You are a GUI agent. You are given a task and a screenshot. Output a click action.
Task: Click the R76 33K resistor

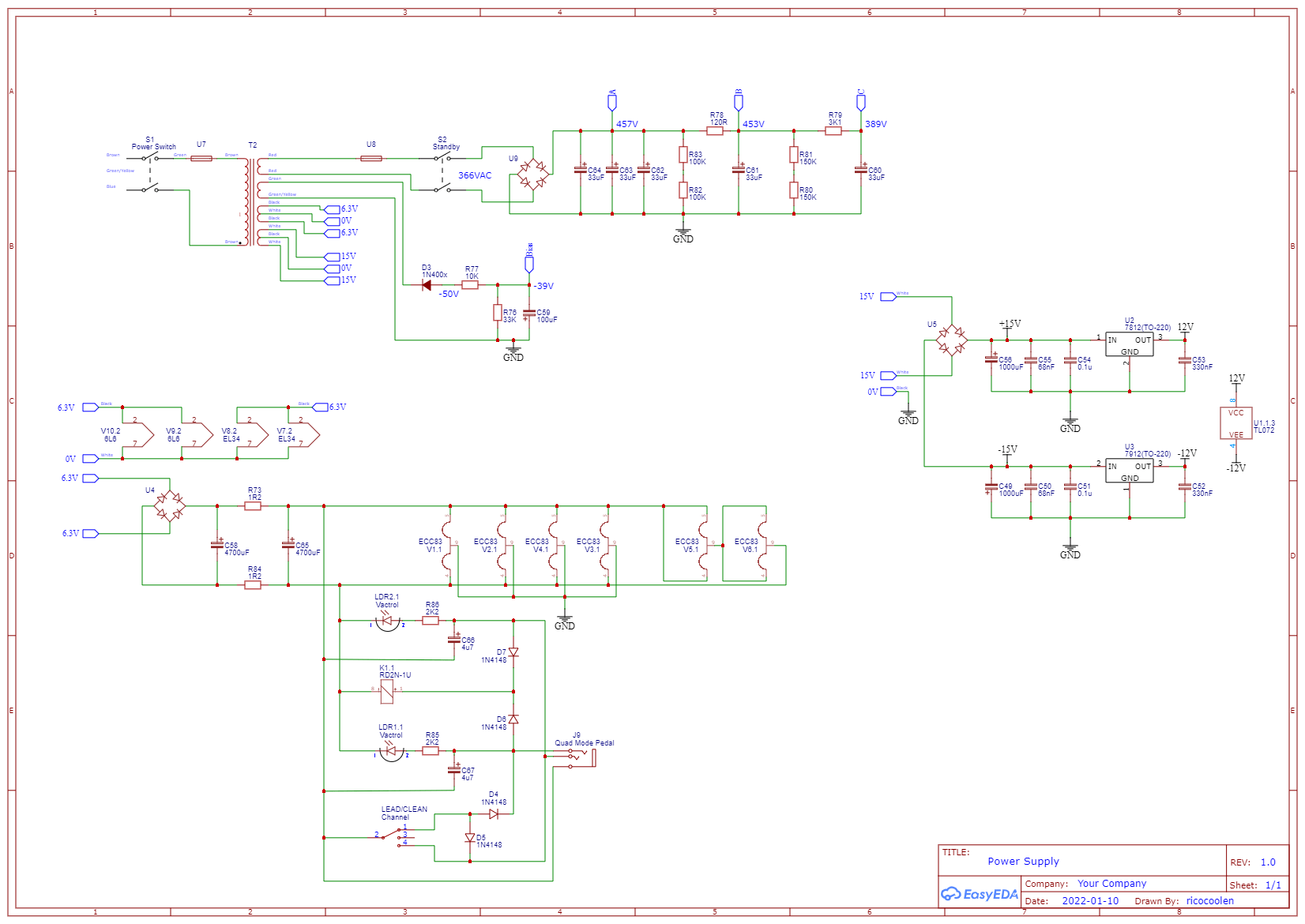click(498, 313)
